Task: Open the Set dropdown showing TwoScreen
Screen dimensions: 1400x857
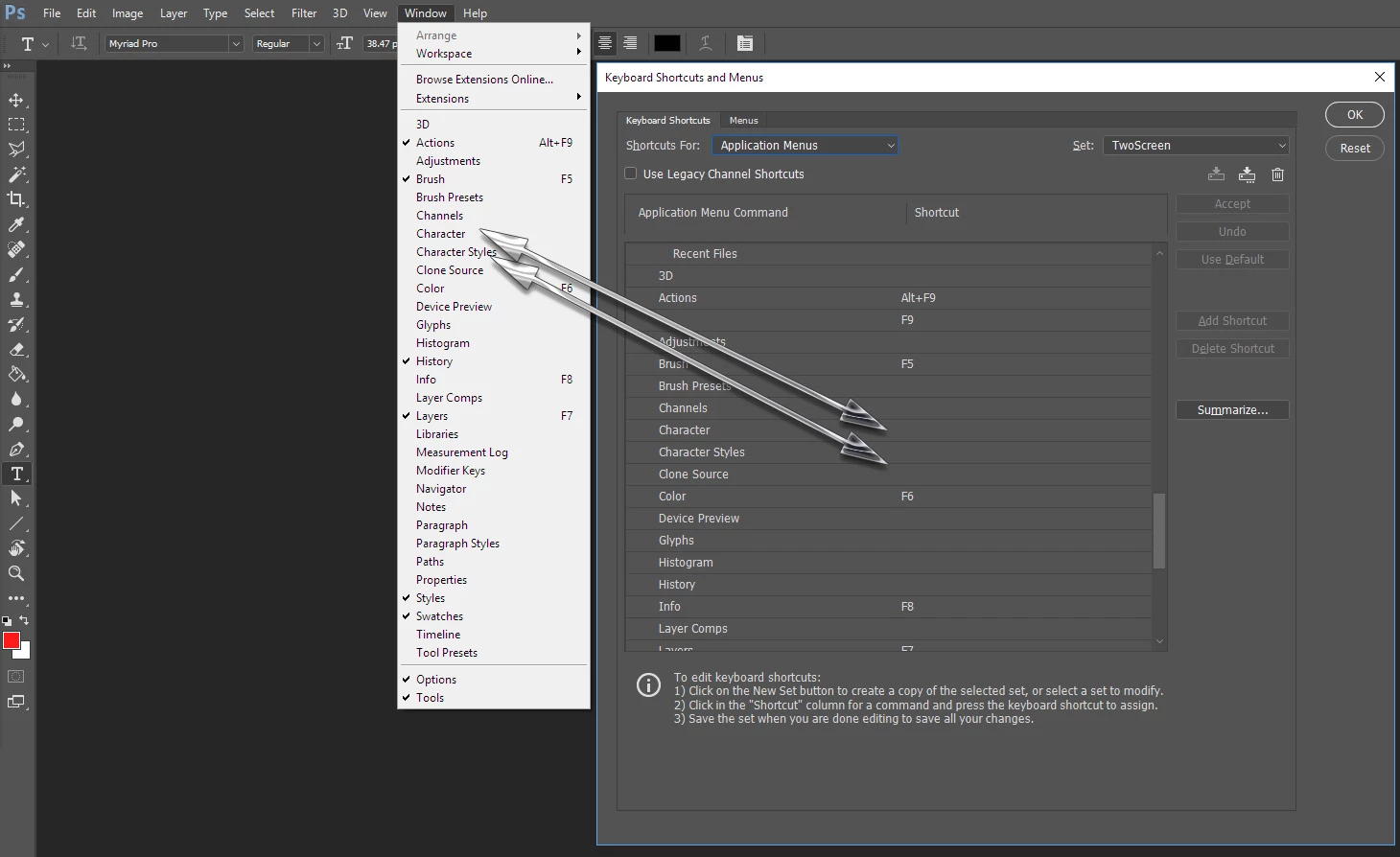Action: point(1196,146)
